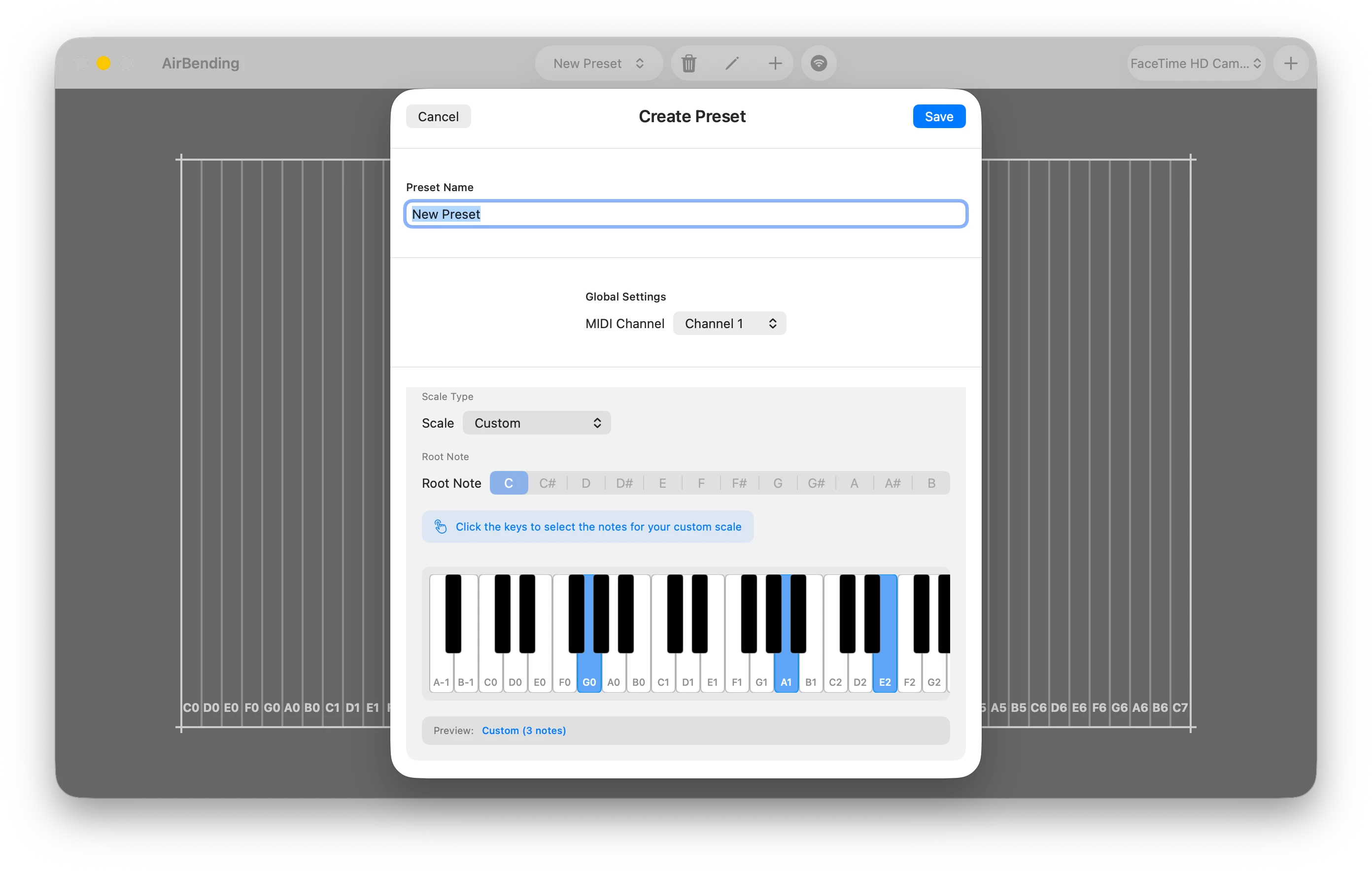Image resolution: width=1372 pixels, height=871 pixels.
Task: Select C# as the root note
Action: [548, 482]
